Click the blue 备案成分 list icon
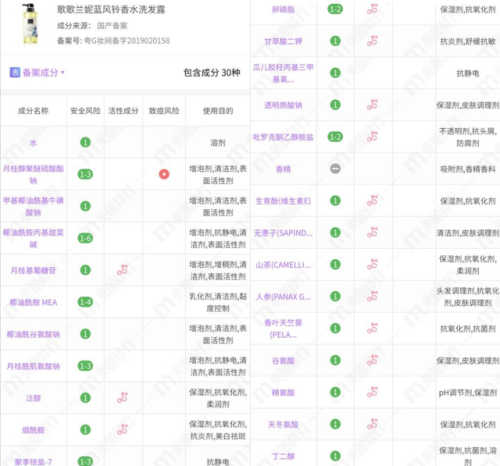Screen dimensions: 500x466 pyautogui.click(x=15, y=72)
